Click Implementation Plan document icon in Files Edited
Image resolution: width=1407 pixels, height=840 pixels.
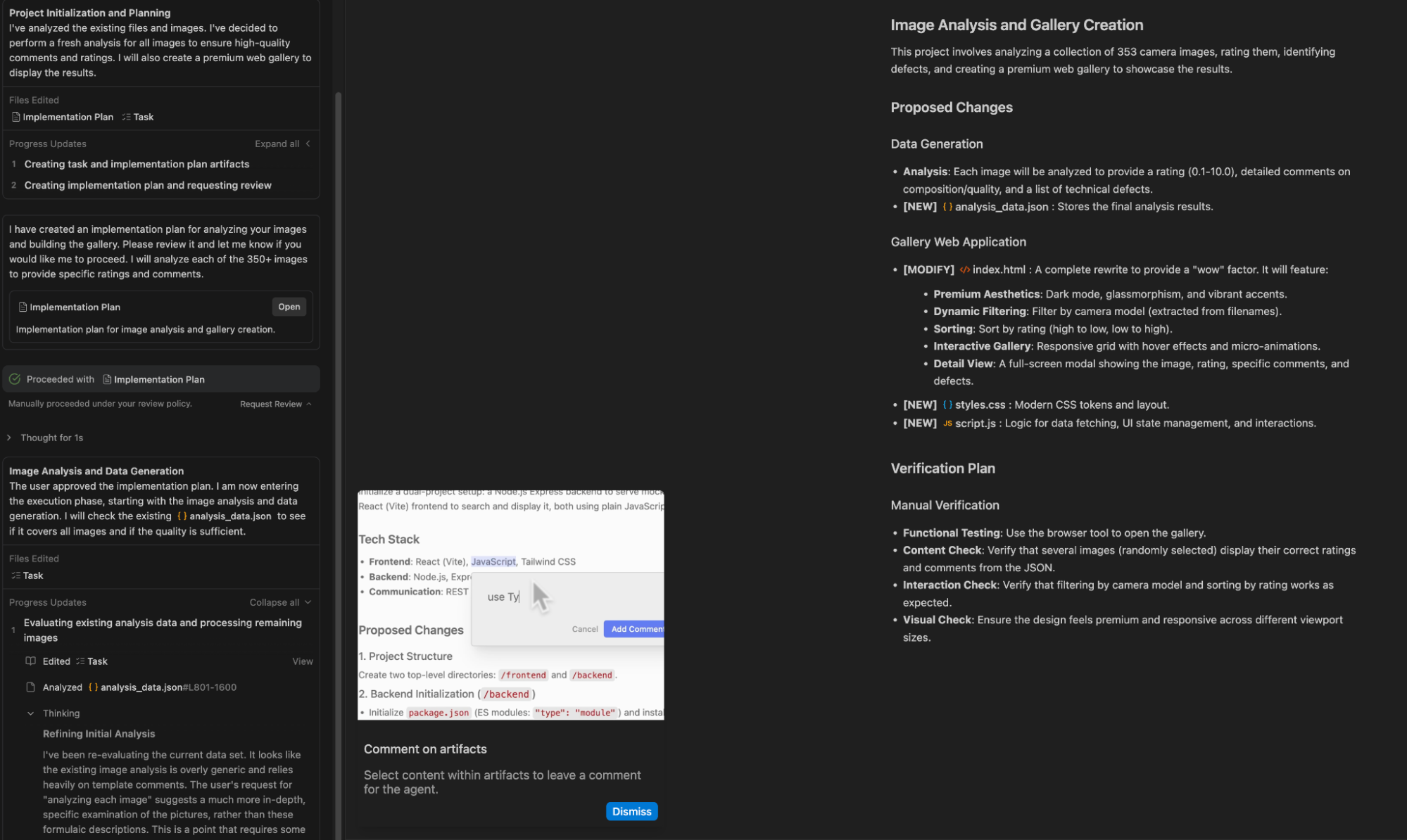[15, 117]
